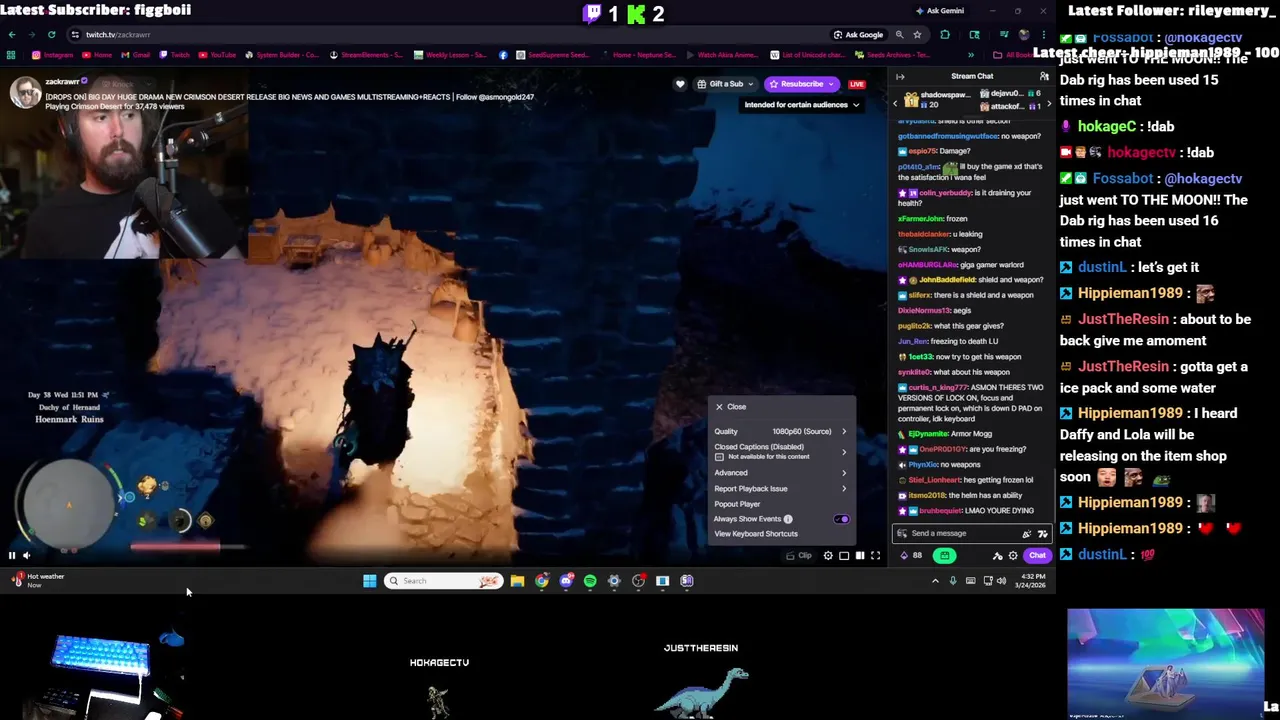Open the chat community users icon
Image resolution: width=1280 pixels, height=720 pixels.
(1044, 76)
